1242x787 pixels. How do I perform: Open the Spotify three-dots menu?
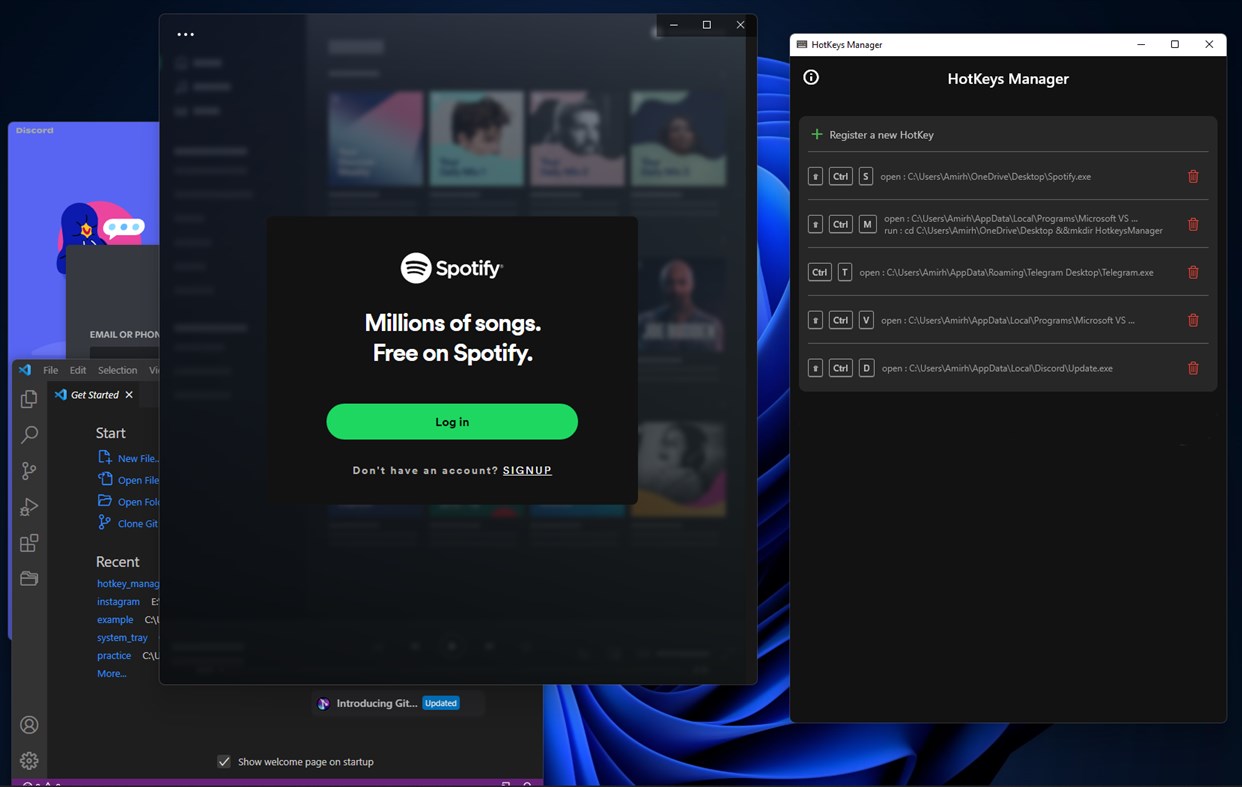185,34
